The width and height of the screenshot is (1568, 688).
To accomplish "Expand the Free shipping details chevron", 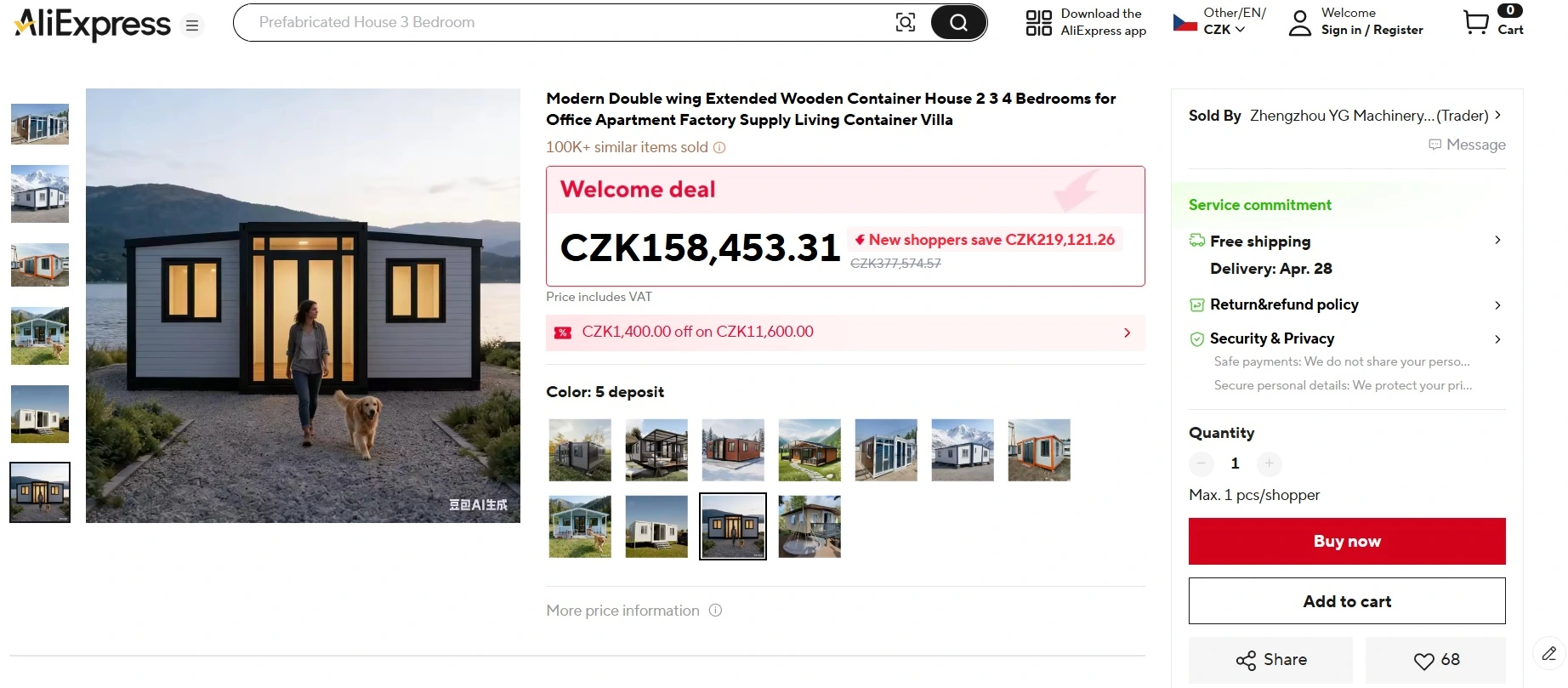I will pyautogui.click(x=1497, y=240).
